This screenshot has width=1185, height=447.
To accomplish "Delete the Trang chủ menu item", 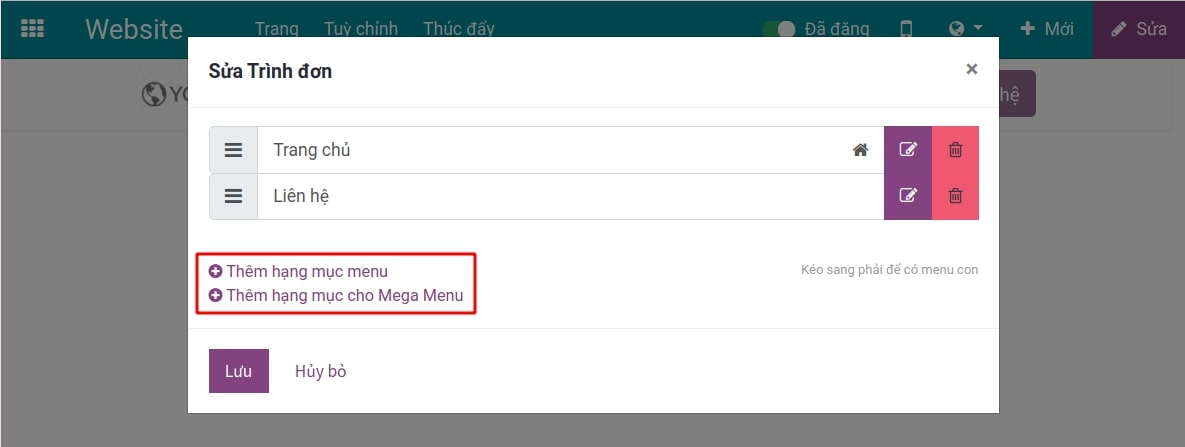I will [955, 150].
